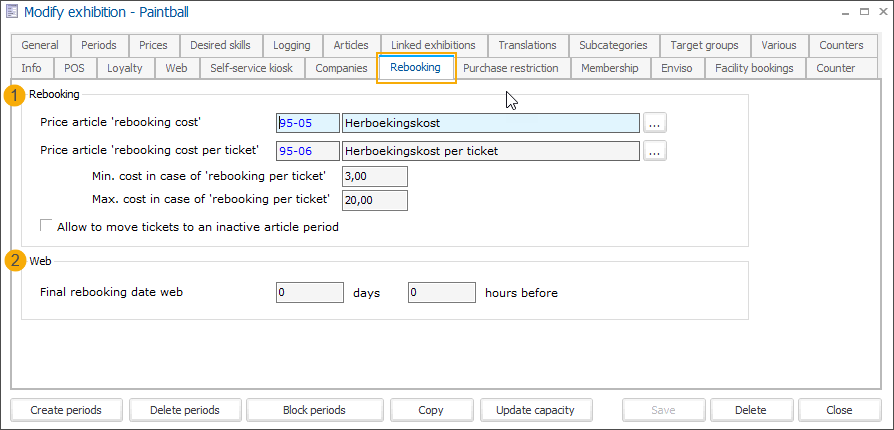
Task: Open the Counters tab
Action: [842, 45]
